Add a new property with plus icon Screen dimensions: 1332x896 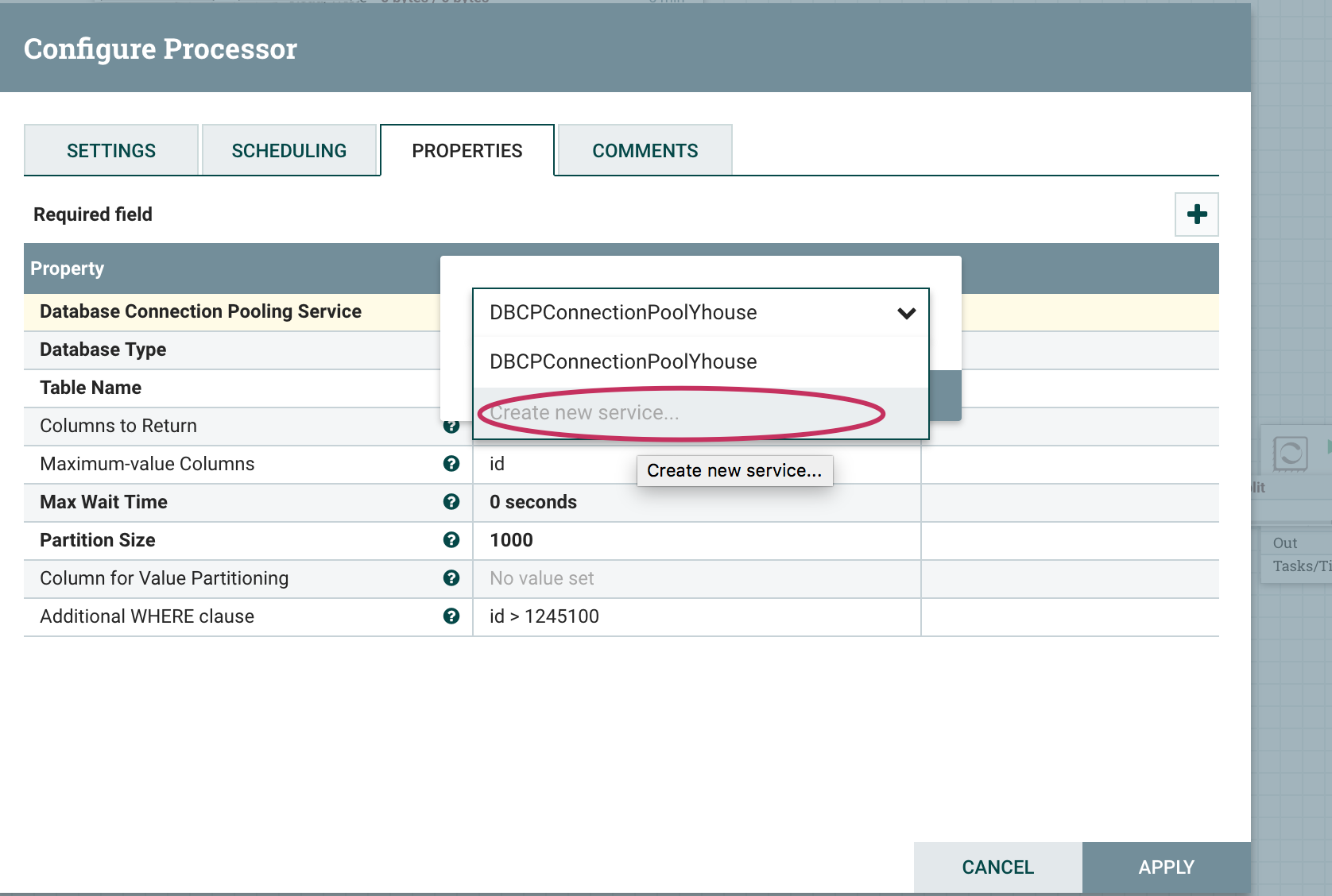1197,214
